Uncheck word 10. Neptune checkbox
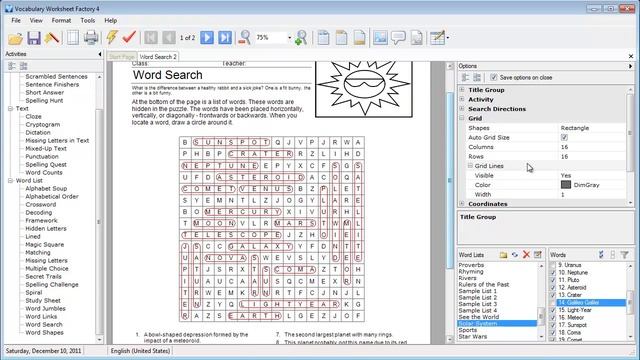This screenshot has height=360, width=640. click(x=553, y=273)
